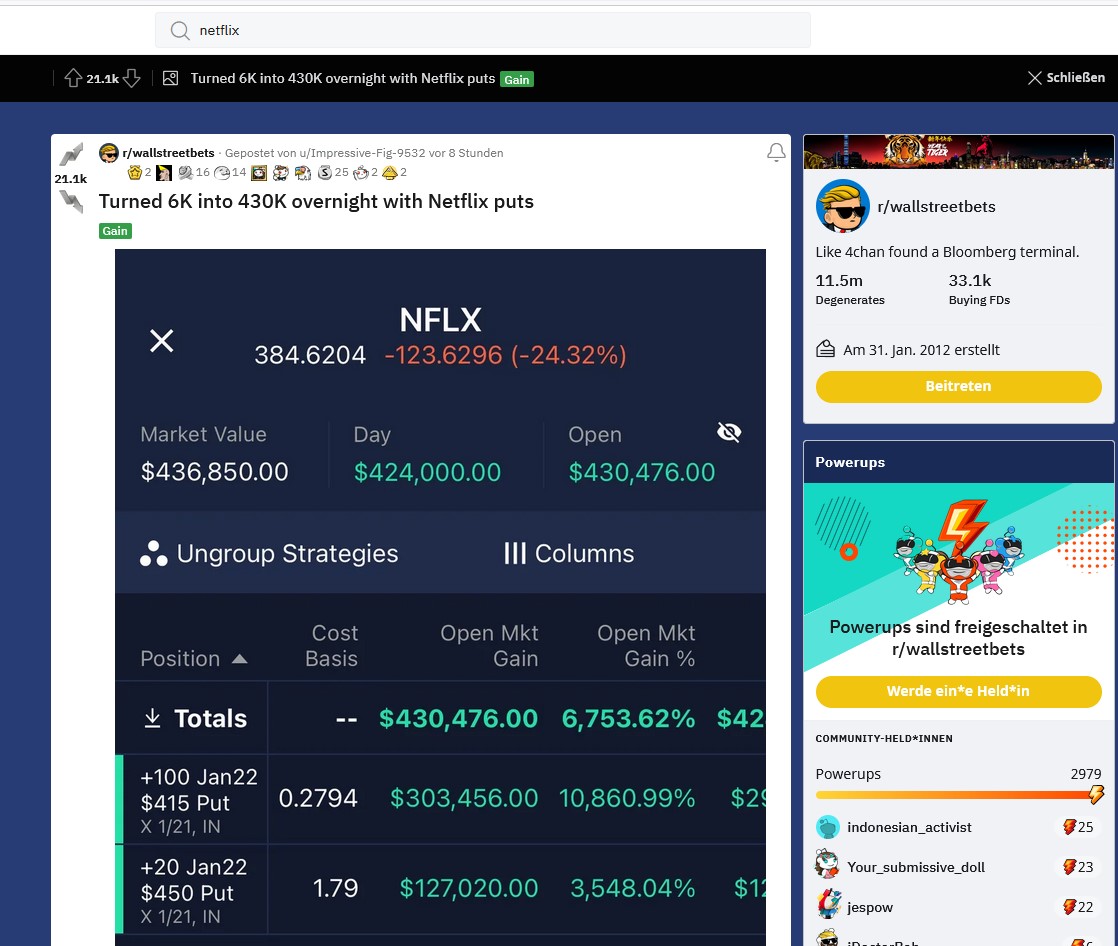Viewport: 1118px width, 946px height.
Task: Select Ungroup Strategies
Action: [269, 553]
